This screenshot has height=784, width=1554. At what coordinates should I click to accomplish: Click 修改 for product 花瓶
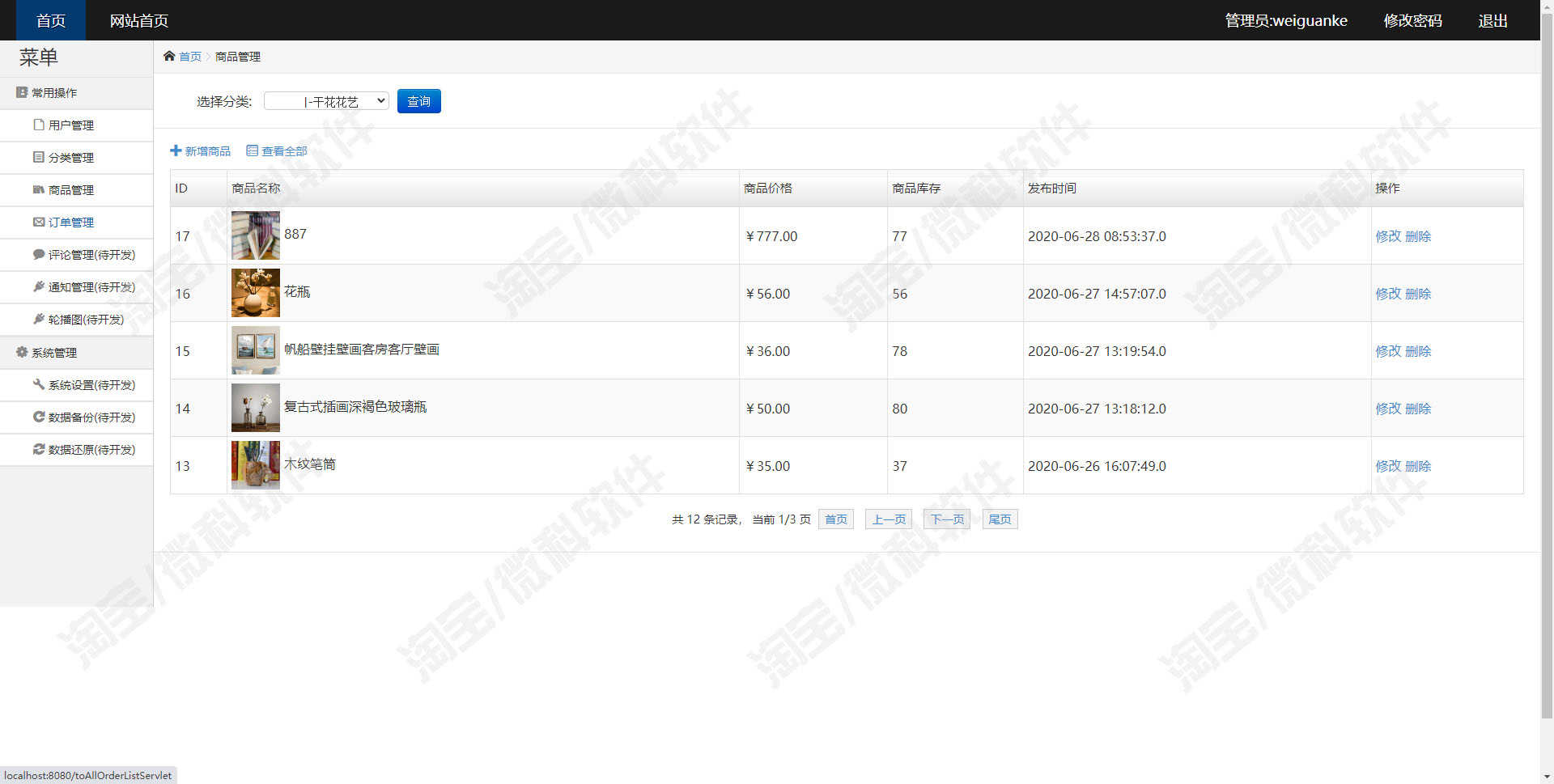pos(1388,294)
